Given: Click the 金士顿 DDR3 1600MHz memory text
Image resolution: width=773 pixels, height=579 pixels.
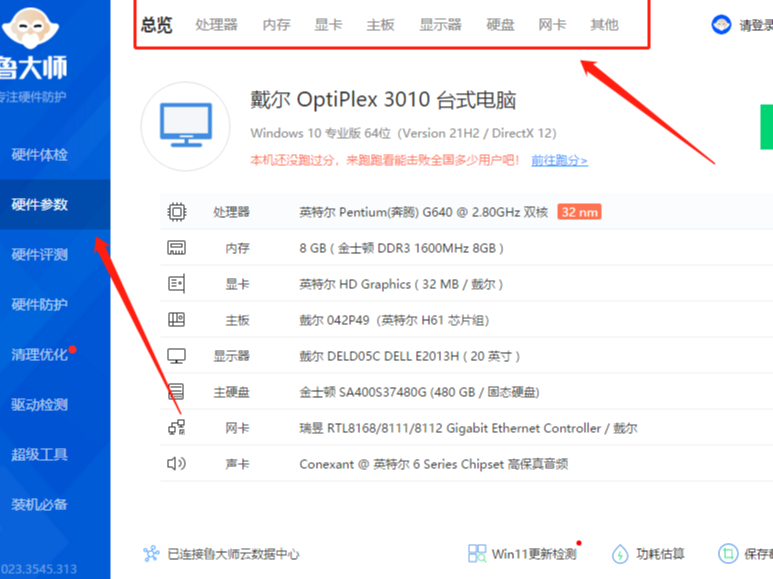Looking at the screenshot, I should (x=401, y=248).
